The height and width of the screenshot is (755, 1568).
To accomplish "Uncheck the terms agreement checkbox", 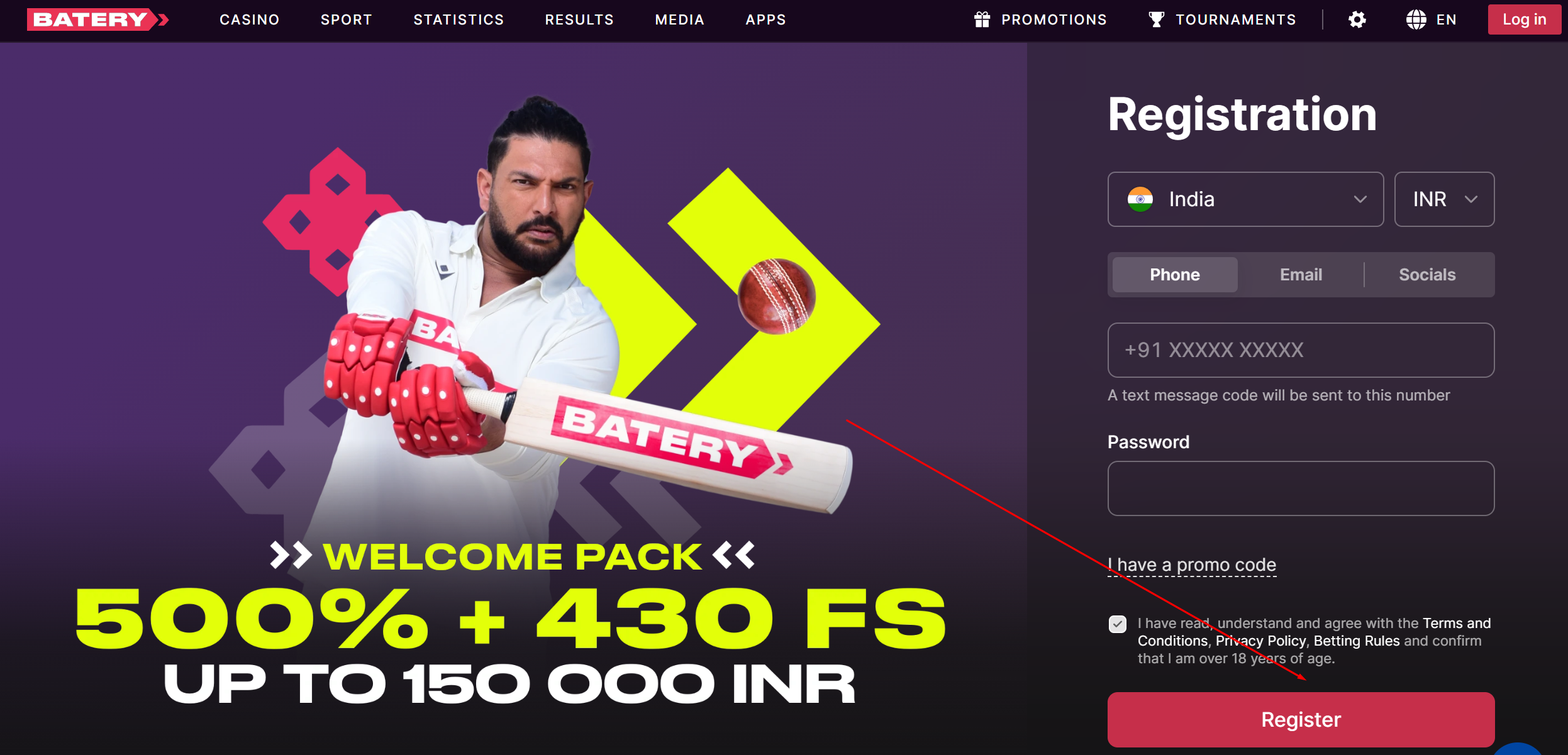I will click(1118, 624).
